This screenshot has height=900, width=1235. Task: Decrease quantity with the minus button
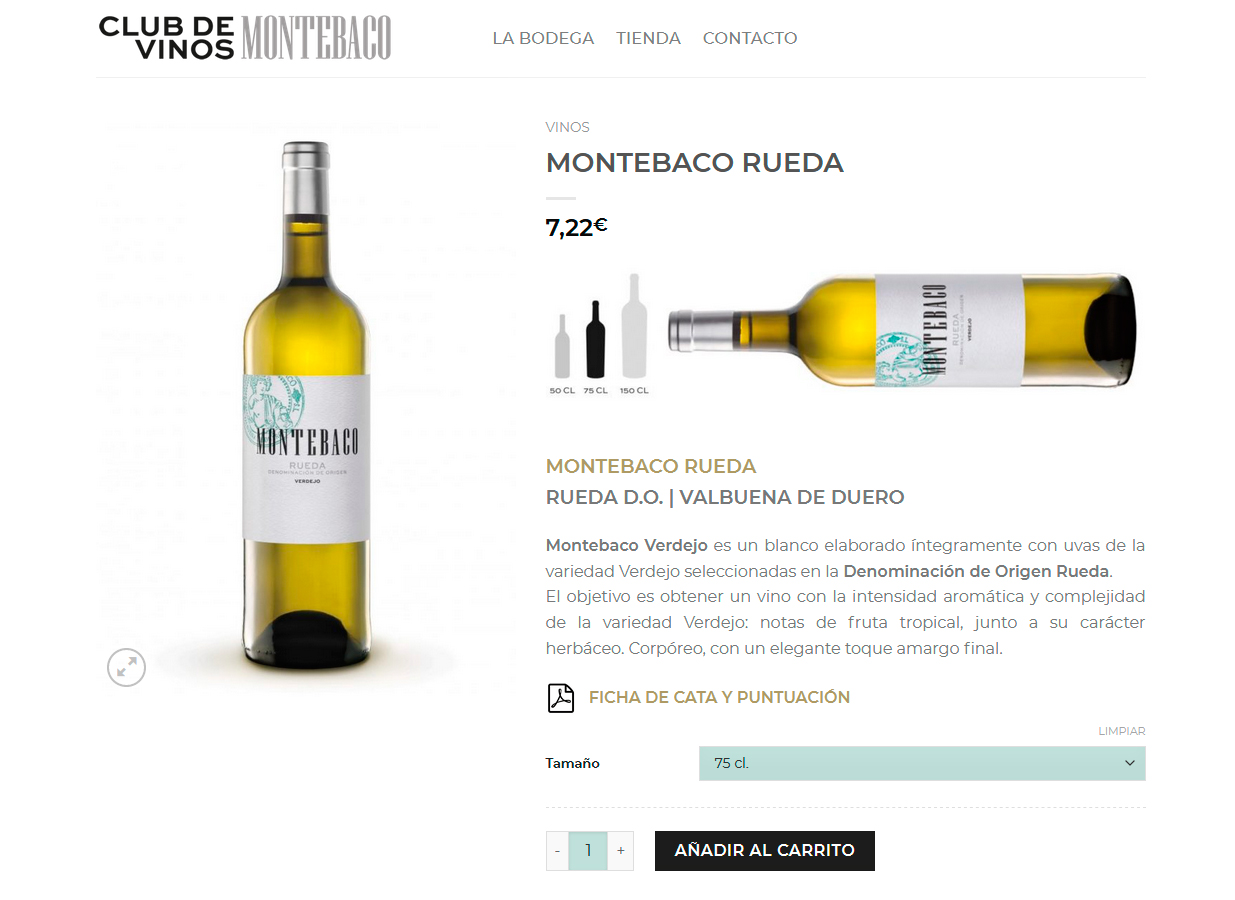click(558, 851)
